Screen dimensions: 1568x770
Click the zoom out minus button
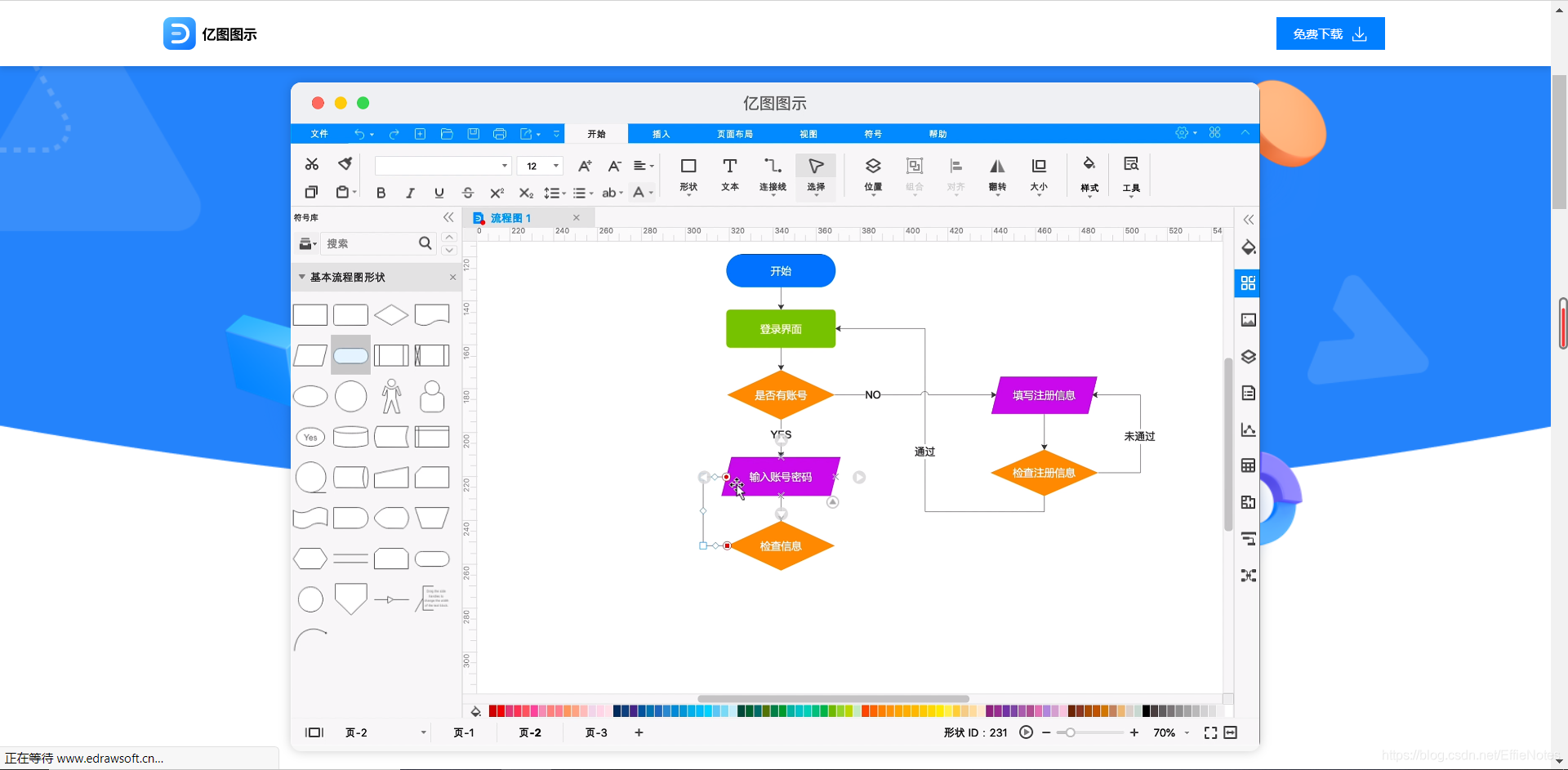(1046, 732)
